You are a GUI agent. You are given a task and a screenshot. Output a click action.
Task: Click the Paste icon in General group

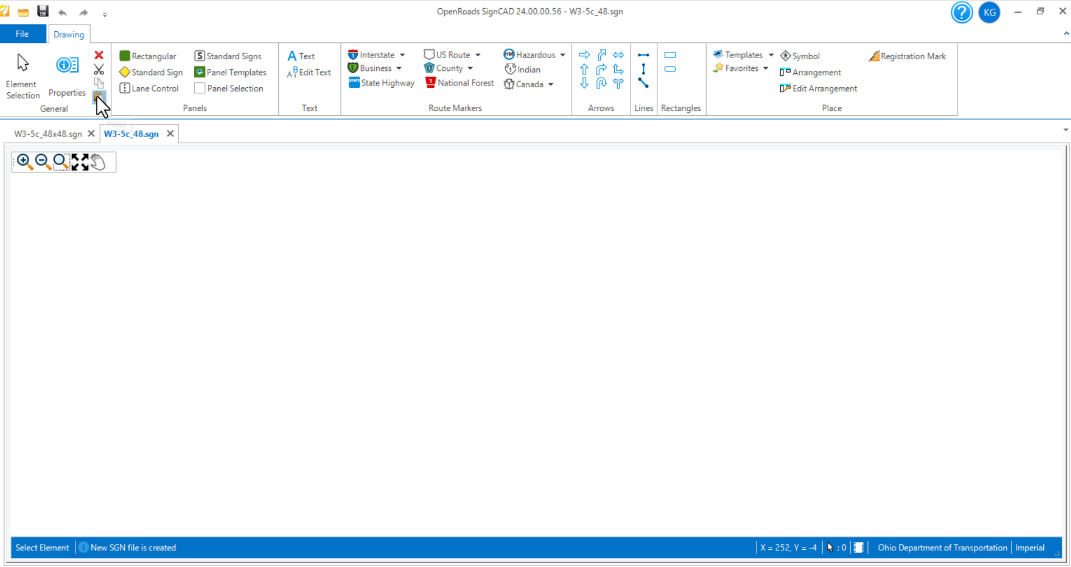(99, 96)
